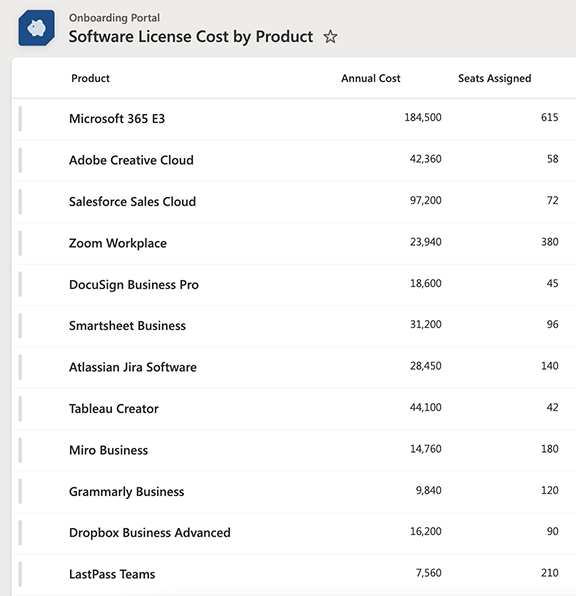Click the 9,840 annual cost cell
The image size is (576, 596).
428,490
